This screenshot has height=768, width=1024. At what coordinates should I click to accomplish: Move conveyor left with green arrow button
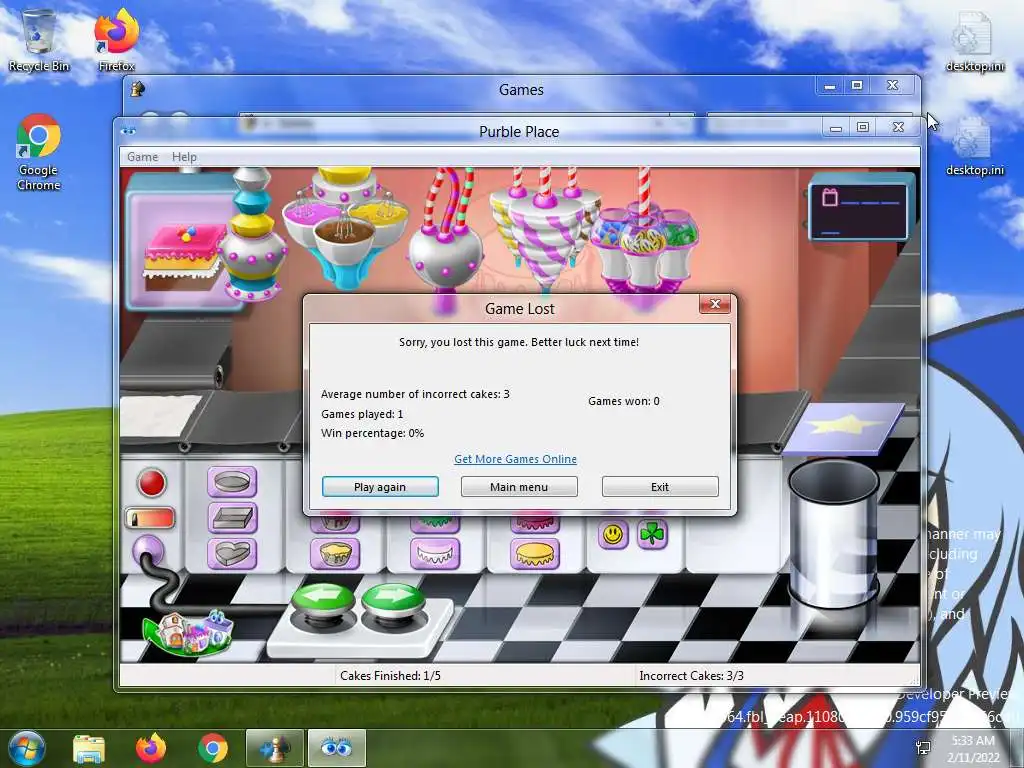coord(323,597)
